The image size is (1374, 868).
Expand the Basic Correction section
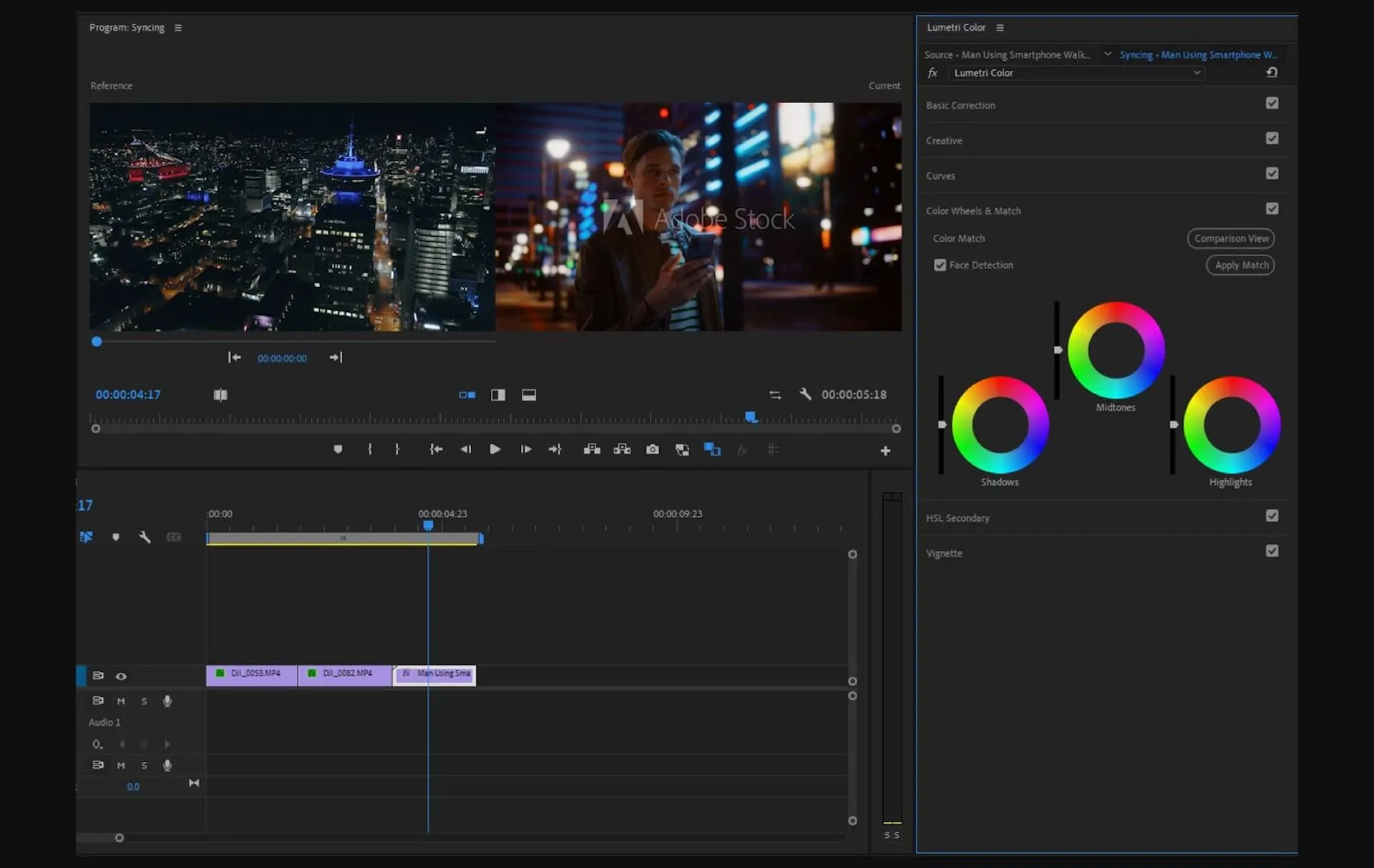click(x=961, y=104)
